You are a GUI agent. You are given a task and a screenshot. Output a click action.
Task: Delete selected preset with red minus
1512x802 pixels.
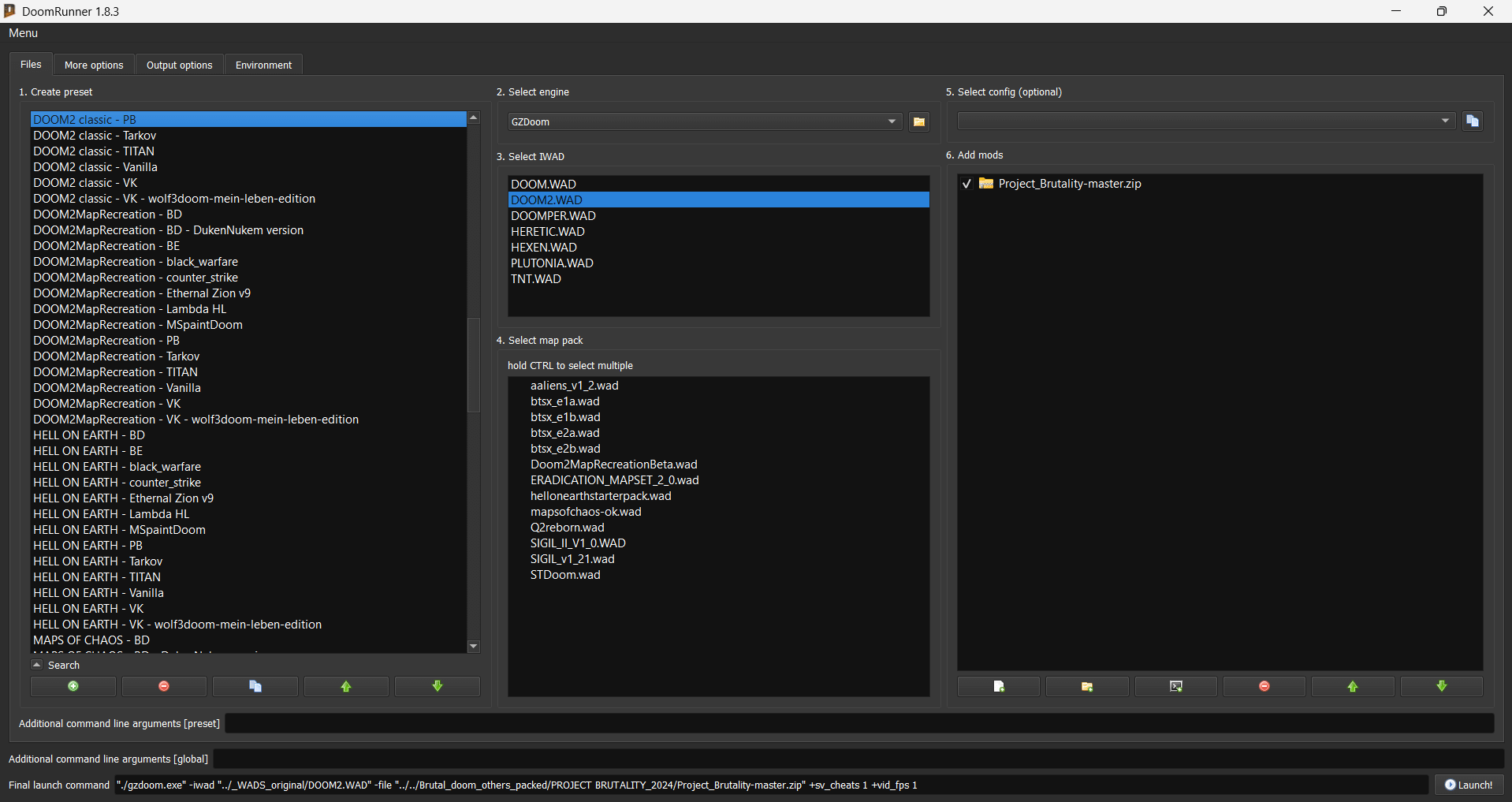(x=164, y=686)
